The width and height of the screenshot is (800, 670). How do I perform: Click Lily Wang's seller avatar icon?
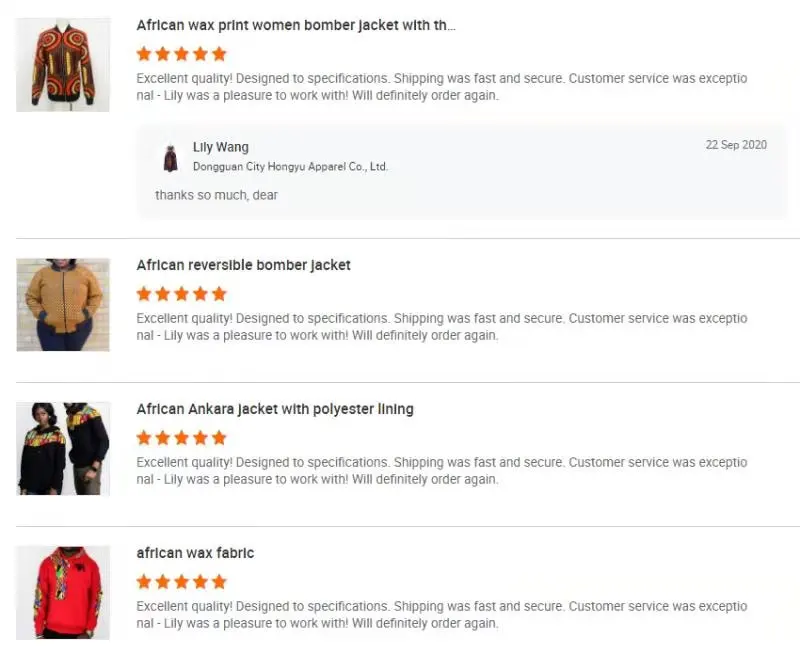point(170,157)
